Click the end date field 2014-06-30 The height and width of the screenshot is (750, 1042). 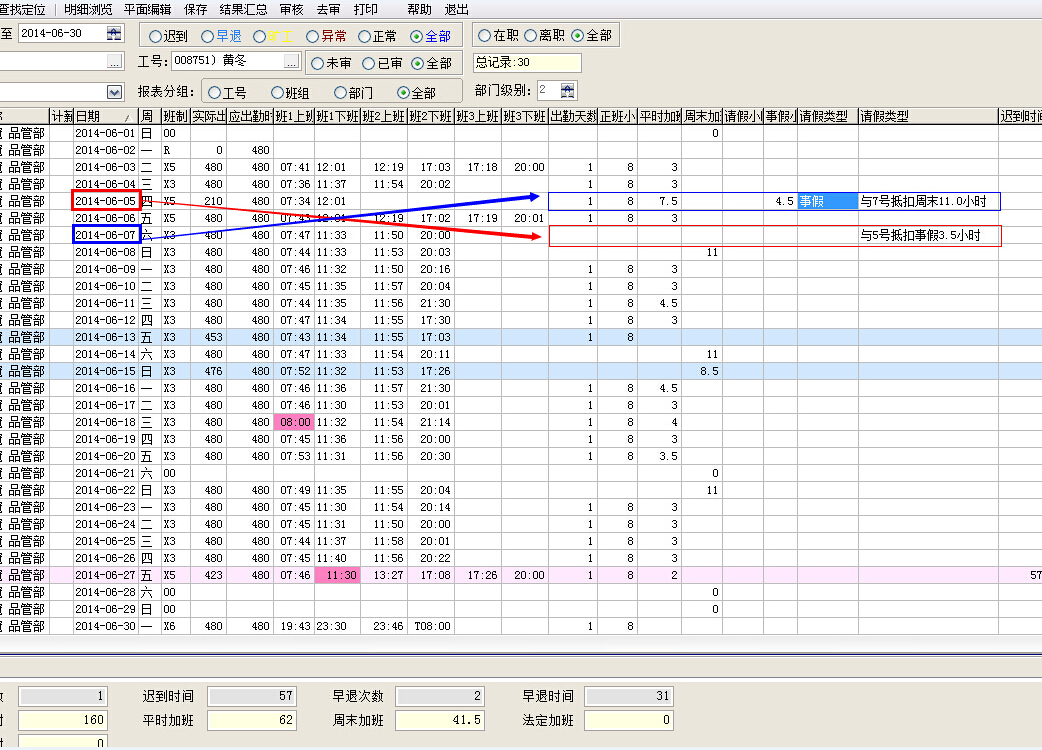point(62,33)
